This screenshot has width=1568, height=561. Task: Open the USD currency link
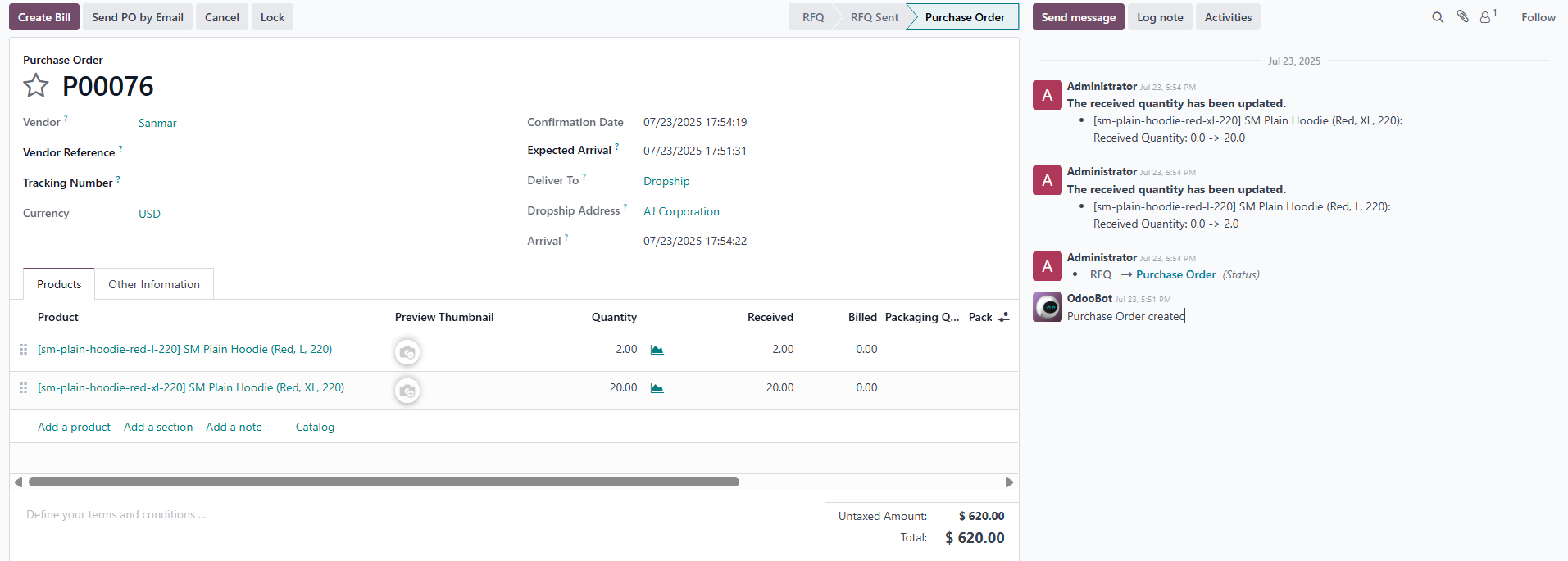tap(149, 214)
